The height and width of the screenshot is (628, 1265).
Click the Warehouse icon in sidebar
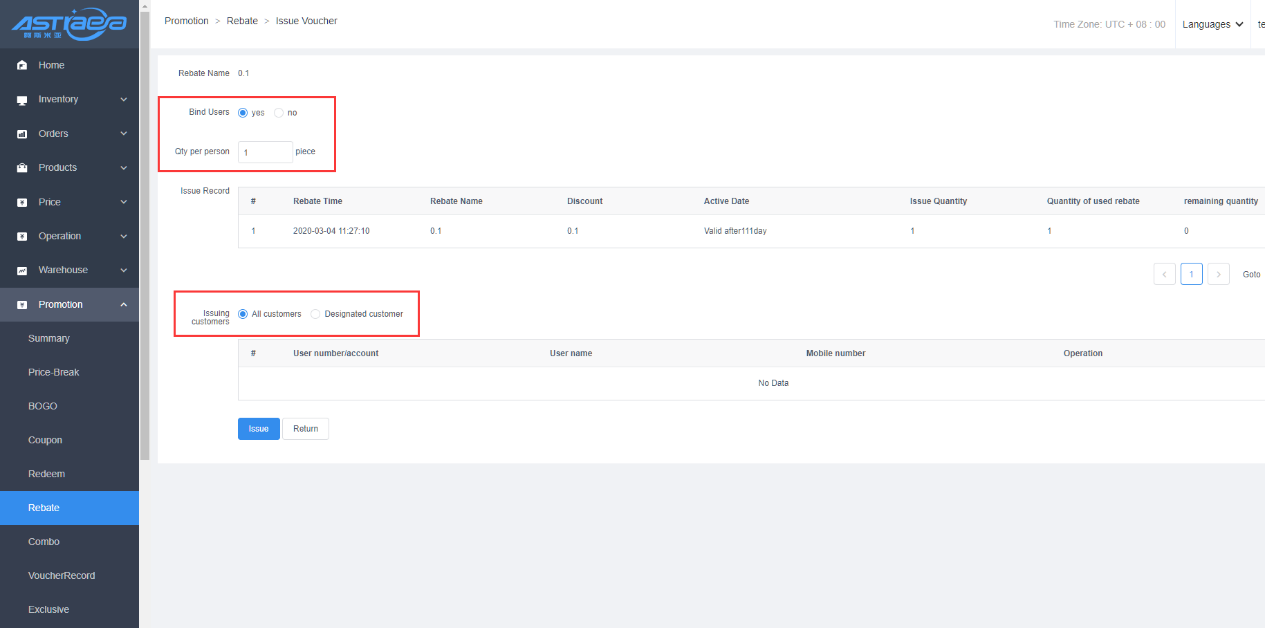point(22,270)
